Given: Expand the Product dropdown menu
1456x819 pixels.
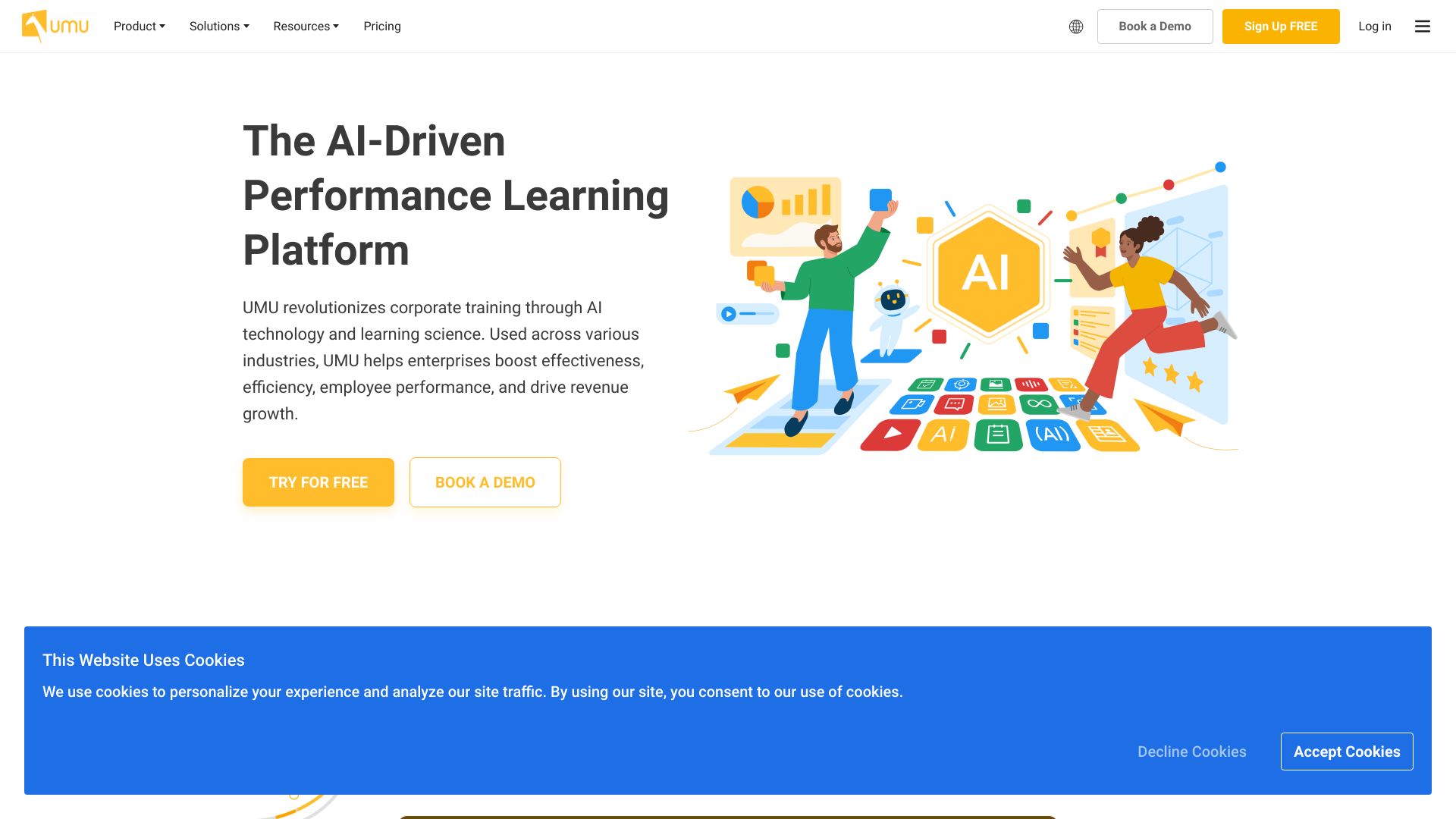Looking at the screenshot, I should pyautogui.click(x=139, y=26).
